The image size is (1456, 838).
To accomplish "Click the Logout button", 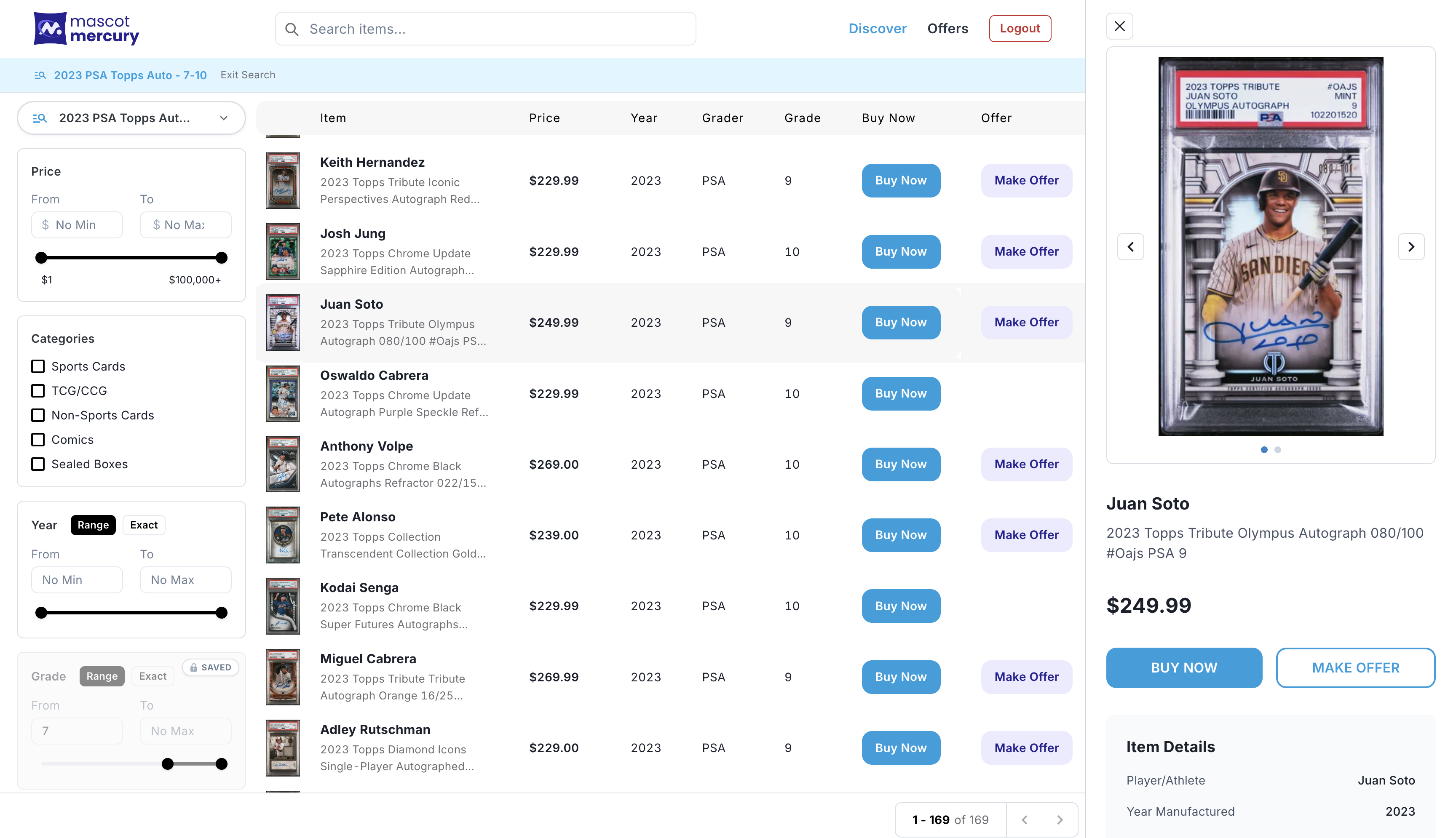I will click(x=1020, y=28).
